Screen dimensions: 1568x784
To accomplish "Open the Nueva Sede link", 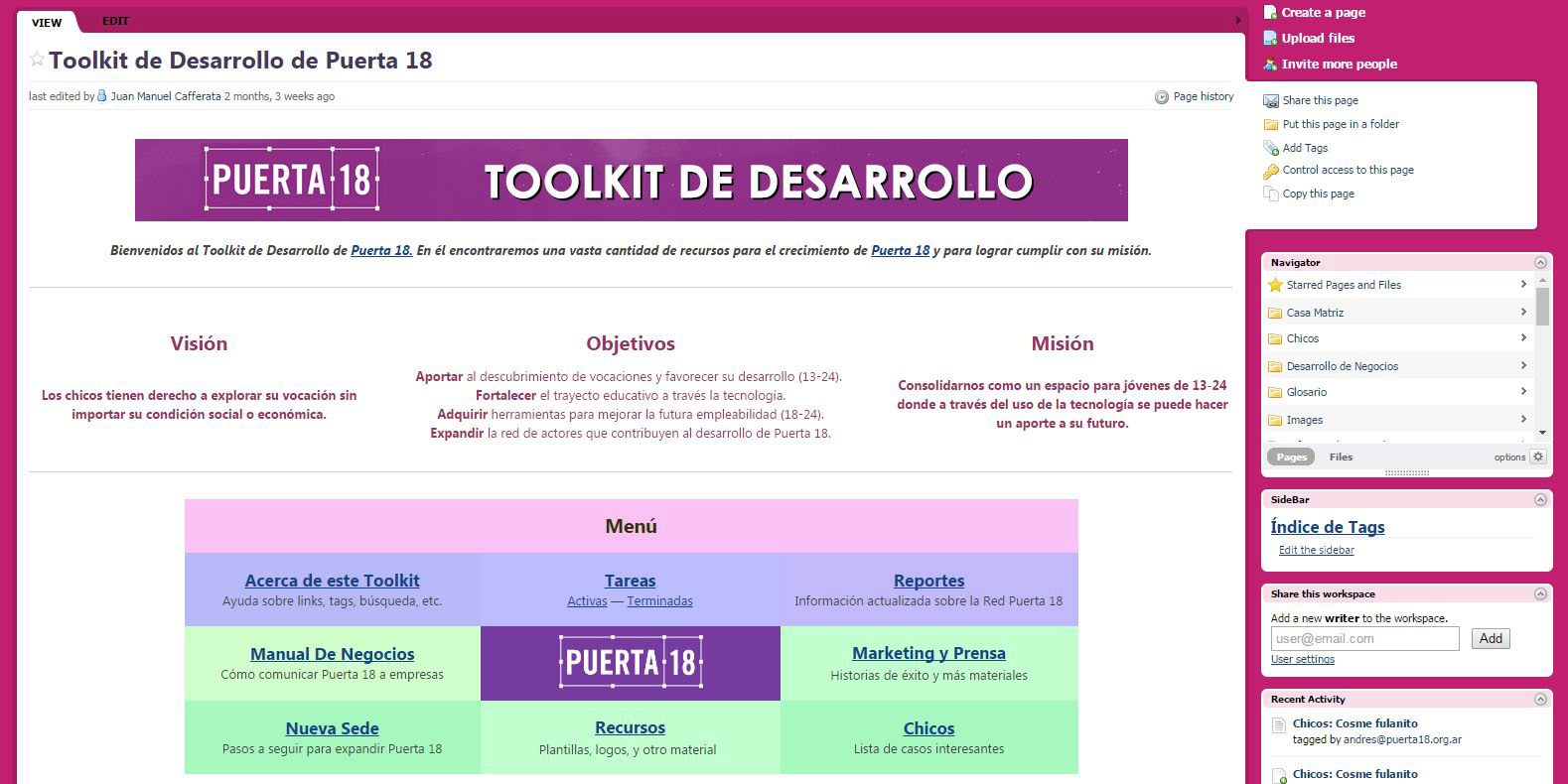I will coord(332,728).
